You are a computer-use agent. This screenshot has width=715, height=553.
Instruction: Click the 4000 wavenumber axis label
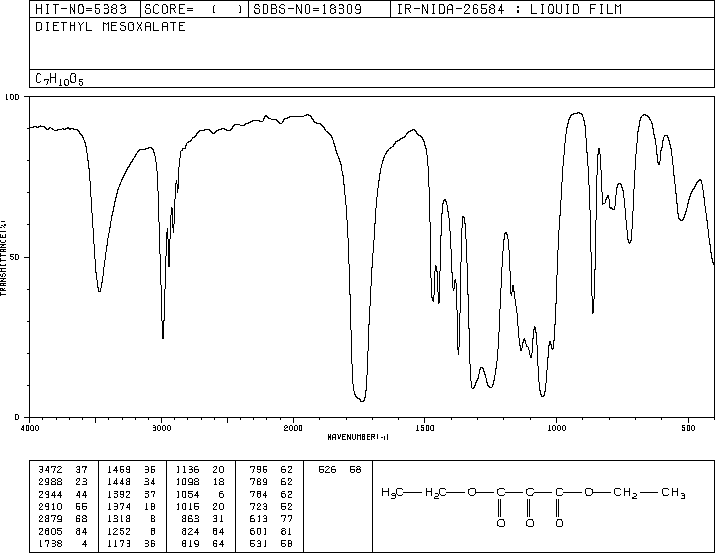30,428
